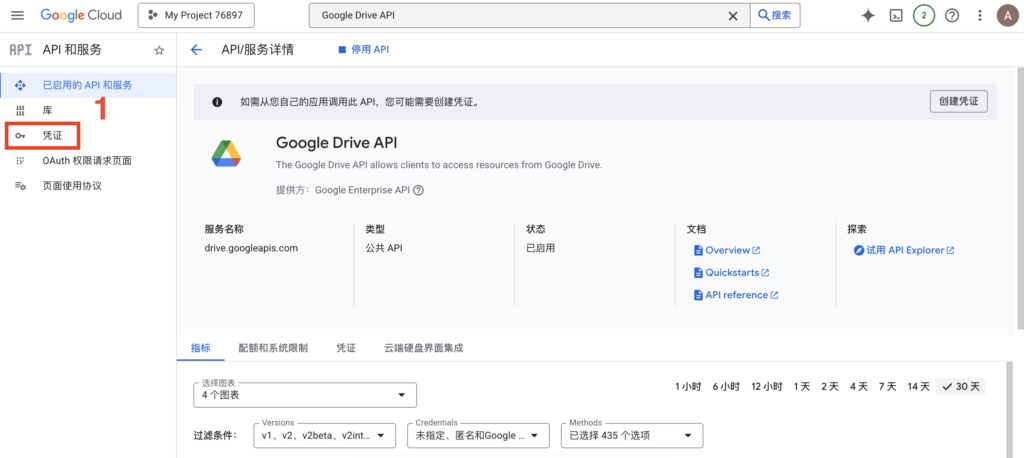Open the three-dot more options menu
This screenshot has height=458, width=1024.
click(980, 16)
